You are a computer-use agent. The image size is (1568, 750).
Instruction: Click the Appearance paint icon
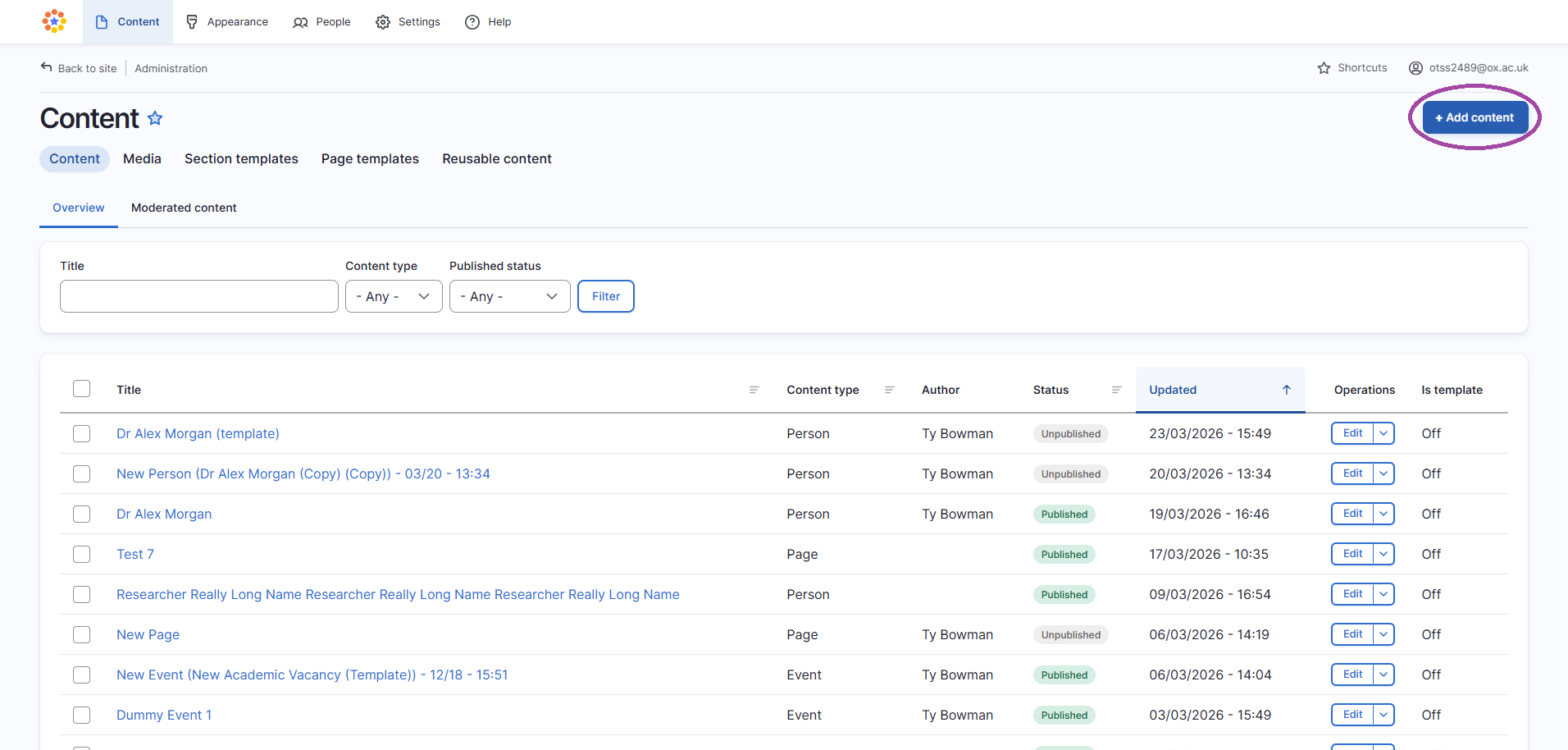pyautogui.click(x=191, y=21)
